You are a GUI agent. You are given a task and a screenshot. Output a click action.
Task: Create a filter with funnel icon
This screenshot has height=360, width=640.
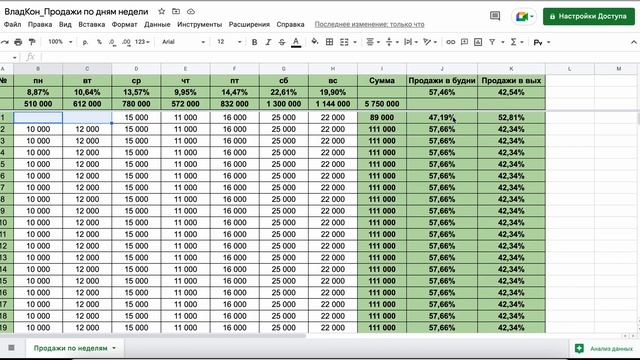tap(492, 42)
